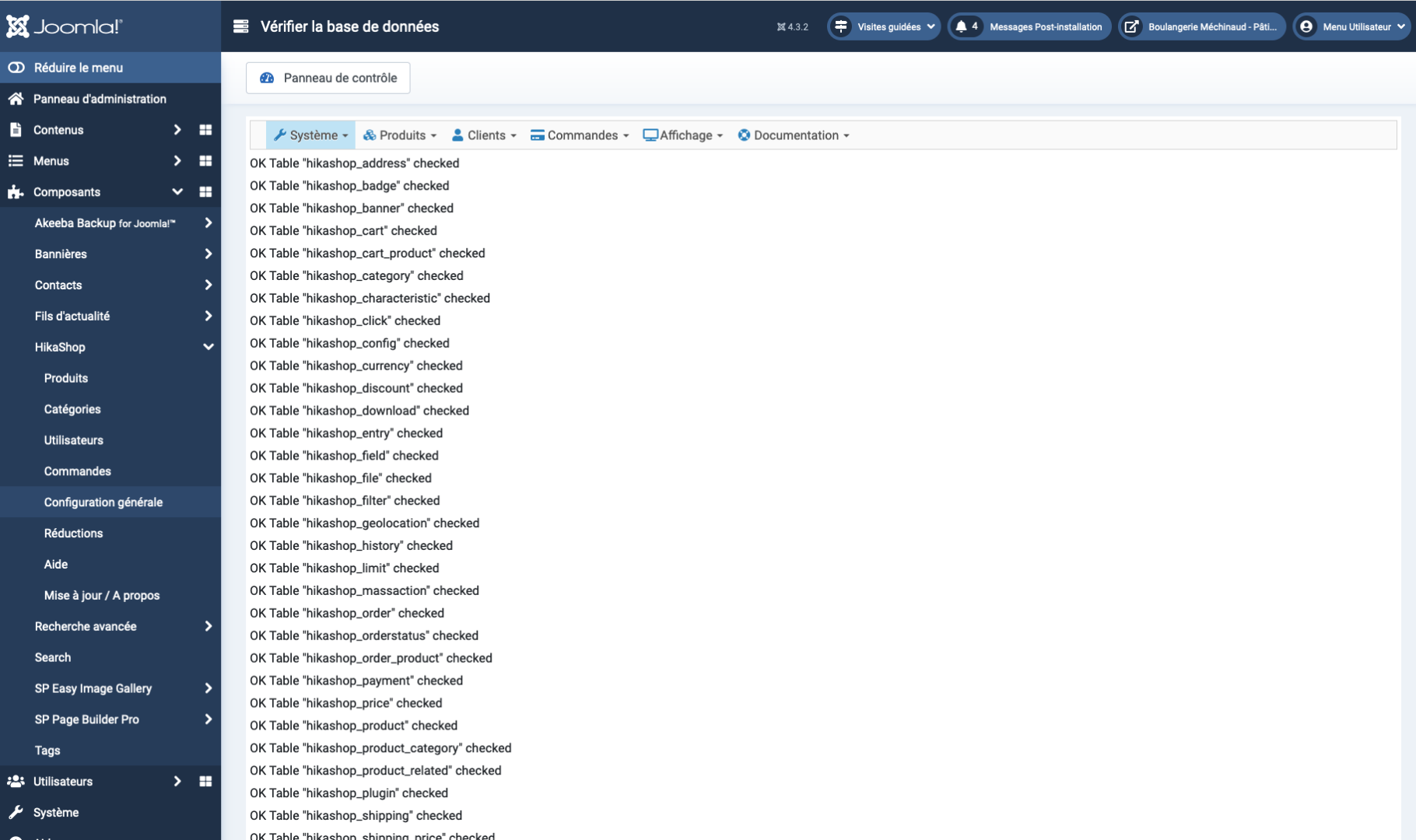Expand the Menus submenu chevron
The image size is (1416, 840).
tap(177, 161)
